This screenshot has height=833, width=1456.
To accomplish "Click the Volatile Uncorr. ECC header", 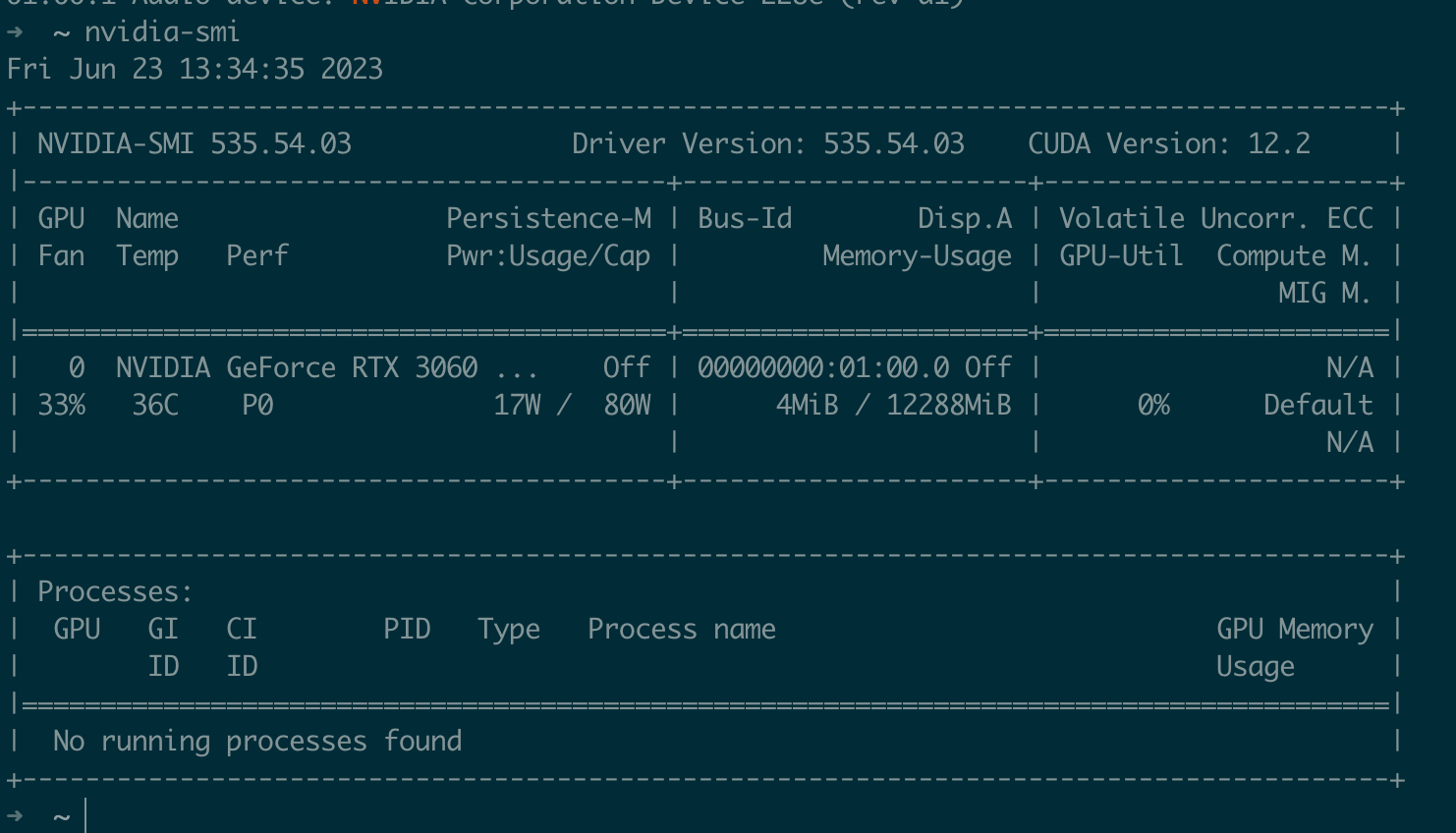I will pyautogui.click(x=1215, y=219).
